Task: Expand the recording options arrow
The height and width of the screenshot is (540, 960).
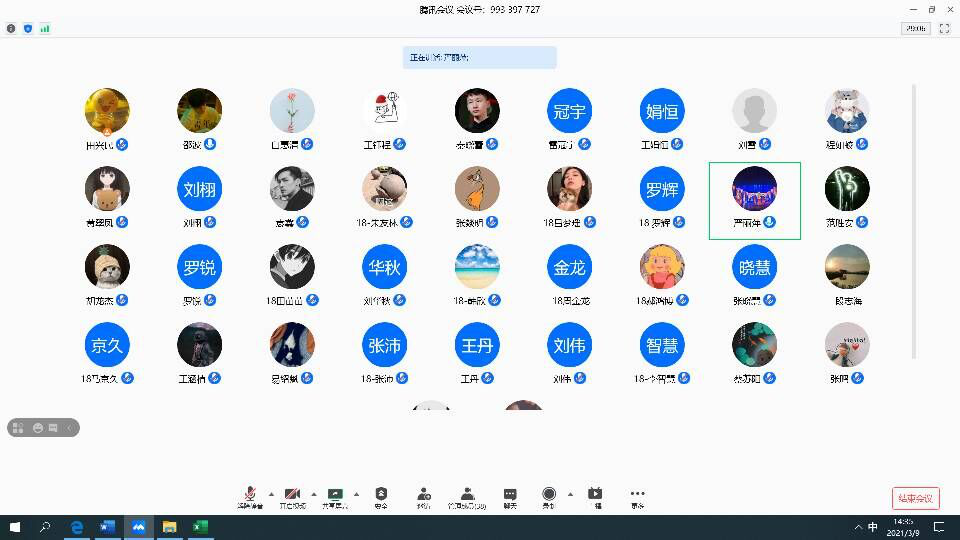Action: tap(570, 494)
